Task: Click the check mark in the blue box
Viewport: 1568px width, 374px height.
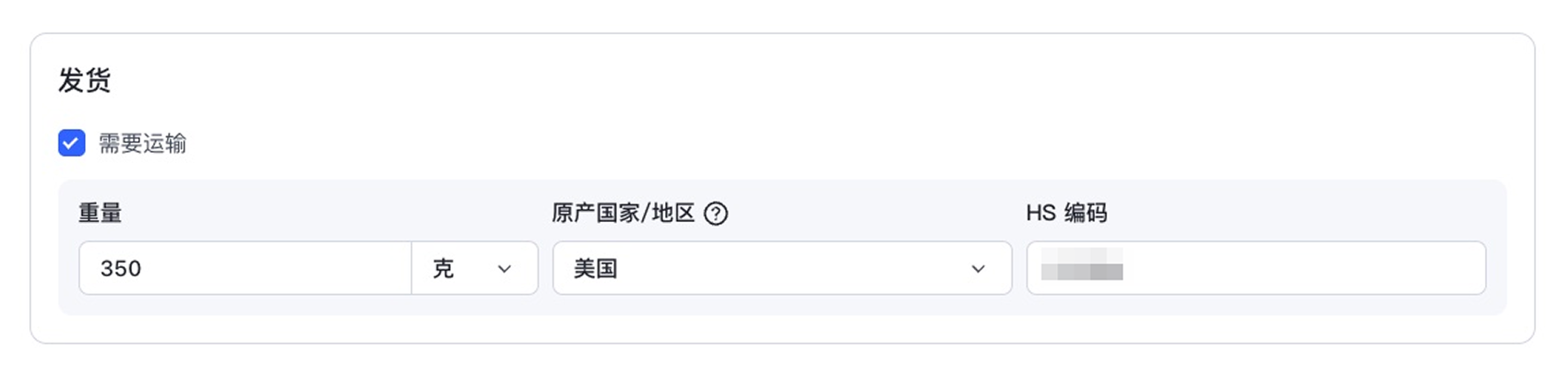Action: (72, 143)
